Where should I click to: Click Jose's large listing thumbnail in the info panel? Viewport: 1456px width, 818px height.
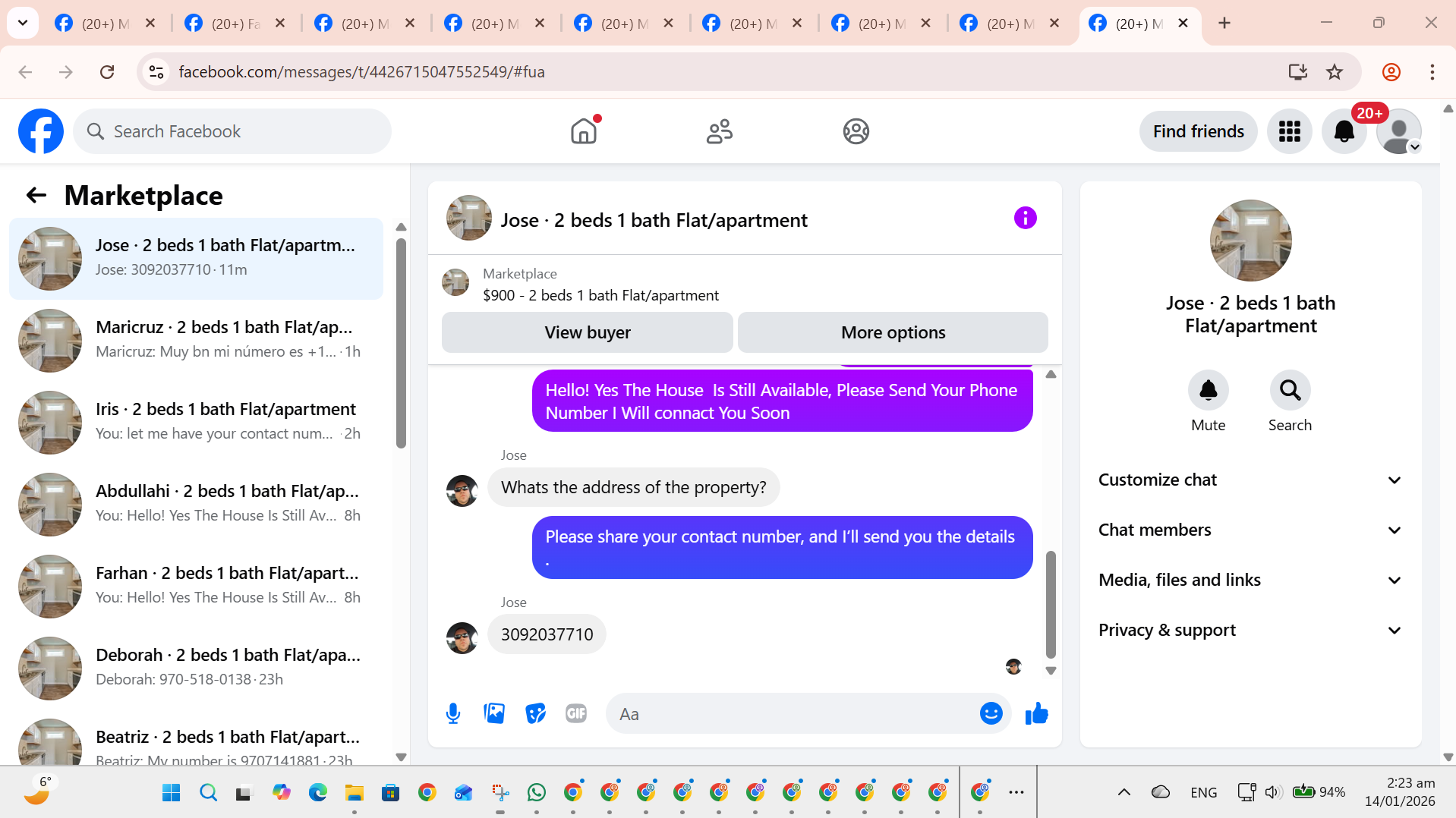click(x=1250, y=241)
